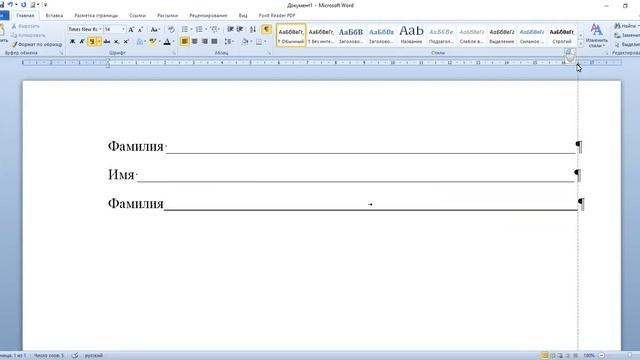The width and height of the screenshot is (640, 360).
Task: Click Save in the Quick Access Toolbar
Action: tap(2, 5)
